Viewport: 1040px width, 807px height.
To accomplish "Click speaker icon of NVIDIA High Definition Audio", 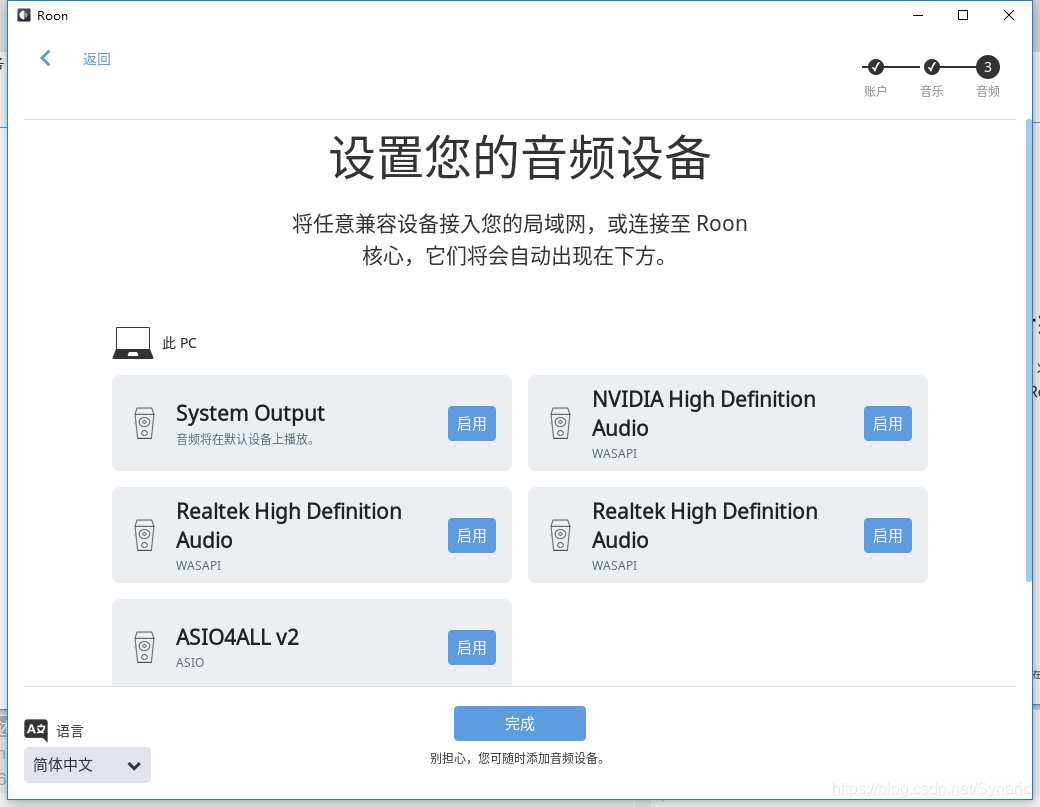I will click(560, 423).
